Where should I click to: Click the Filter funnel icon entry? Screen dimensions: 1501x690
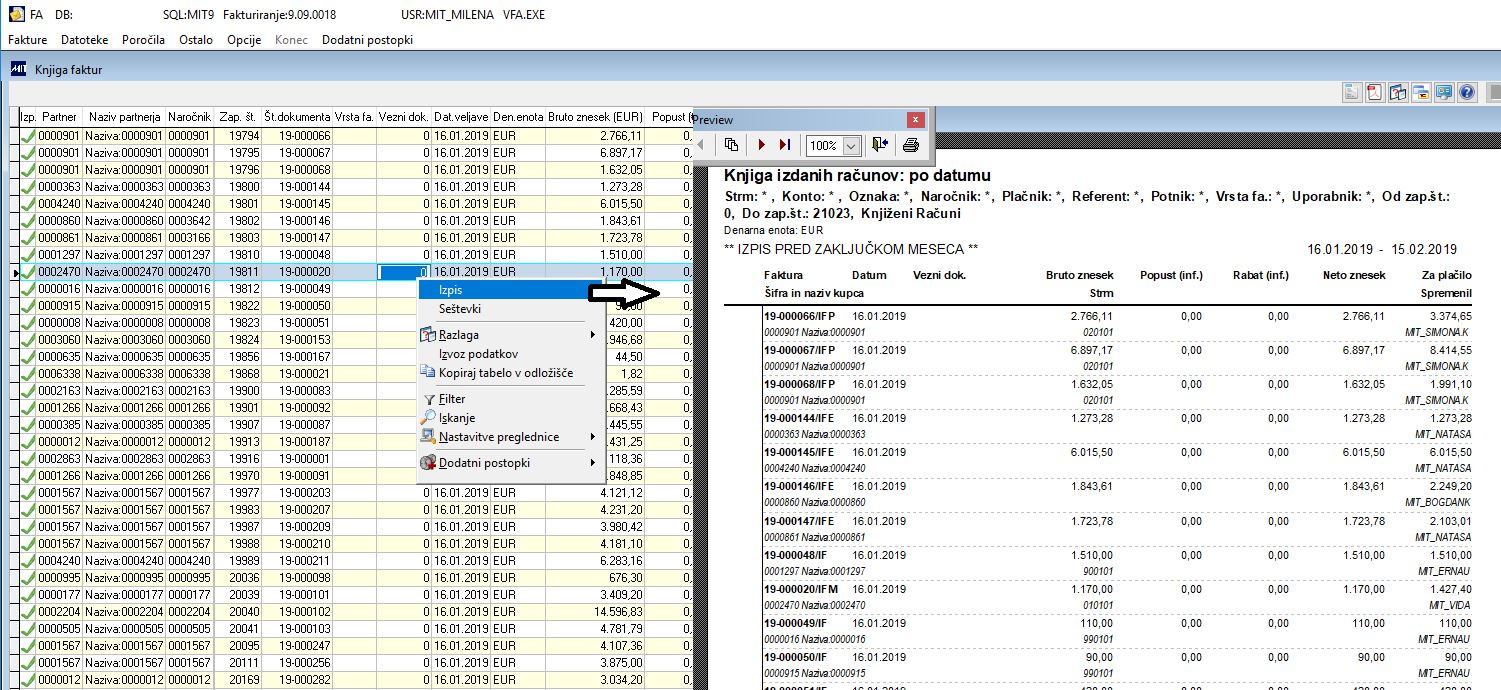(x=452, y=399)
